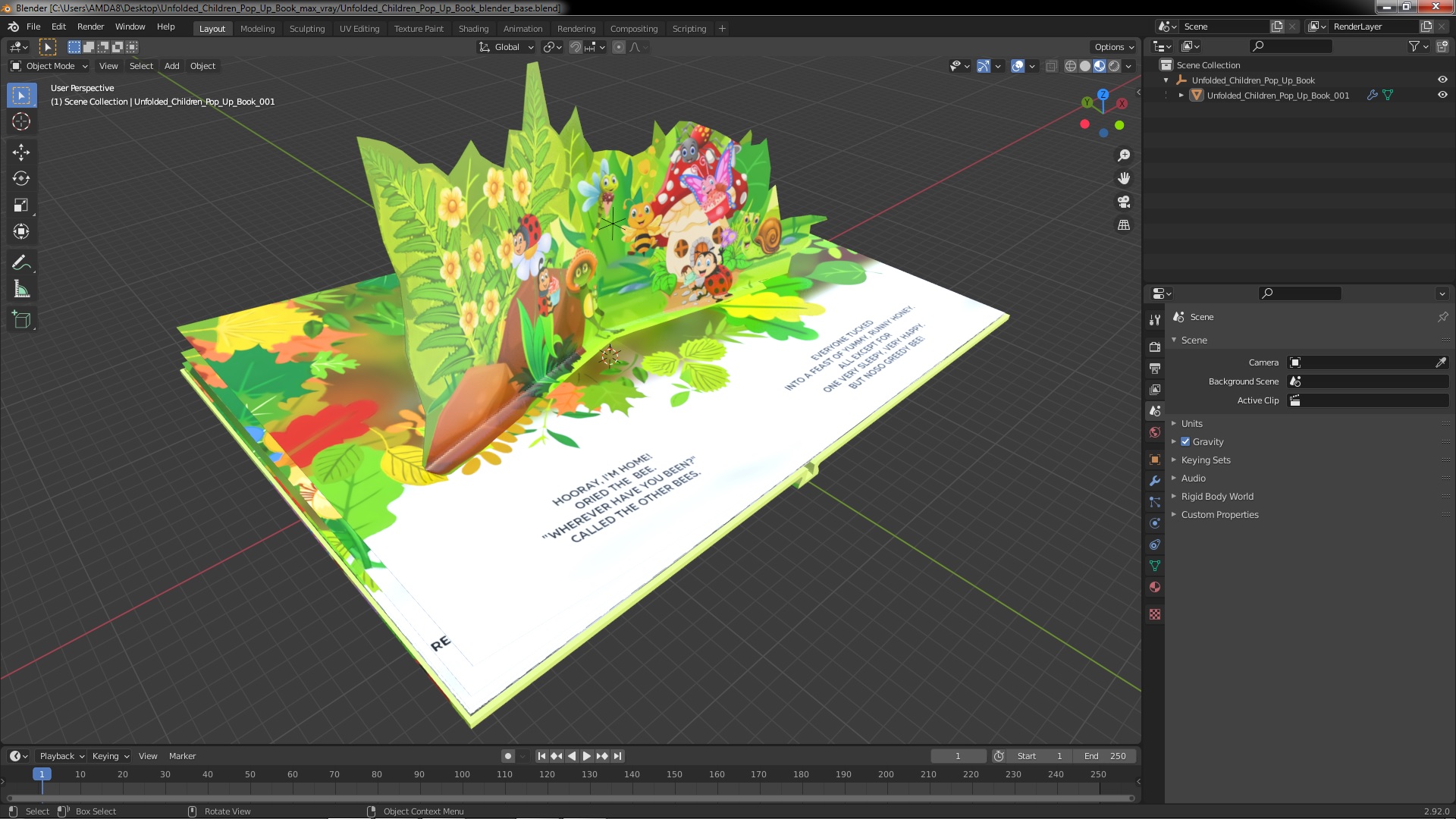Click the End frame field showing 250
1456x819 pixels.
click(x=1105, y=756)
